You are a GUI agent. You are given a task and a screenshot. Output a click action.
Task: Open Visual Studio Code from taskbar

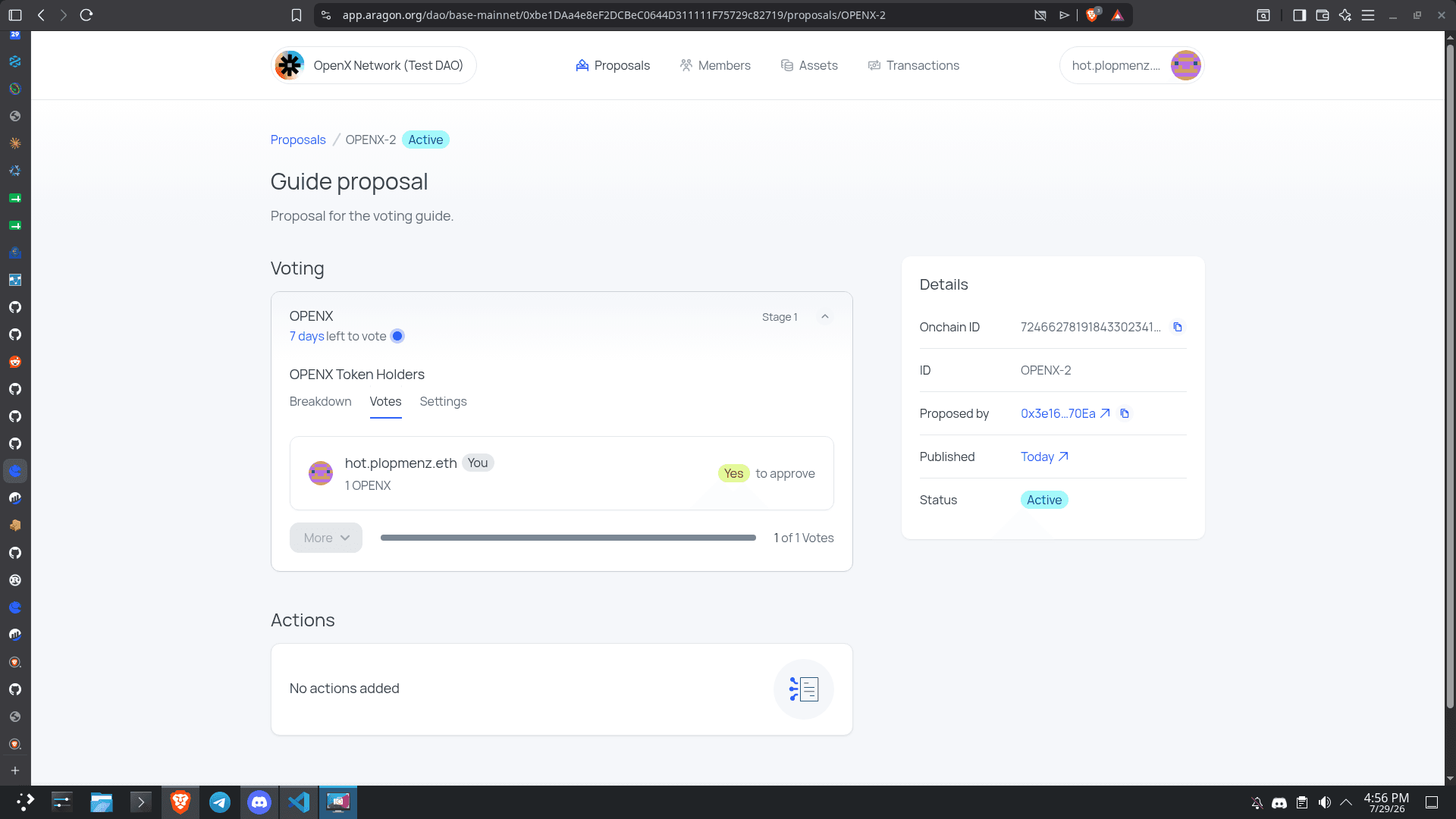pos(299,802)
